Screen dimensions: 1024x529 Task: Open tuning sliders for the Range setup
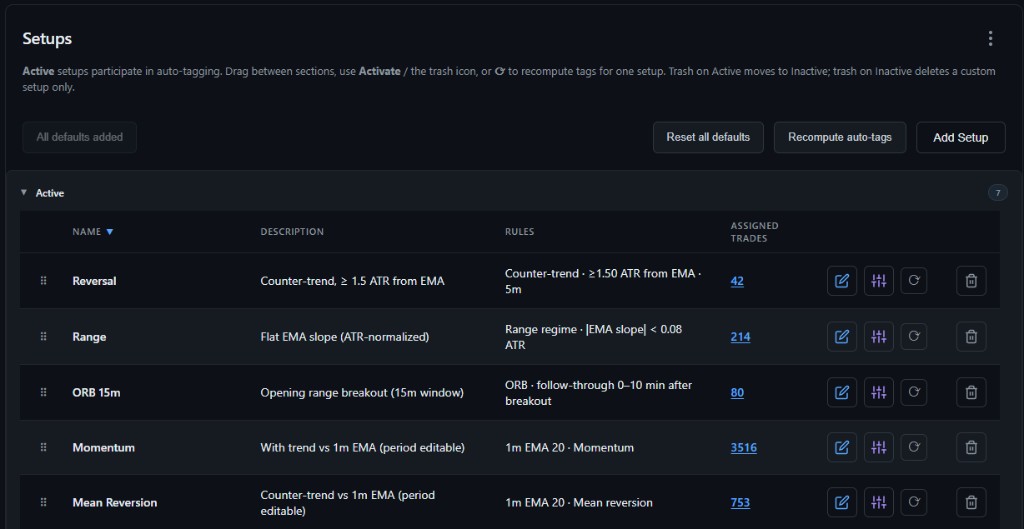878,336
